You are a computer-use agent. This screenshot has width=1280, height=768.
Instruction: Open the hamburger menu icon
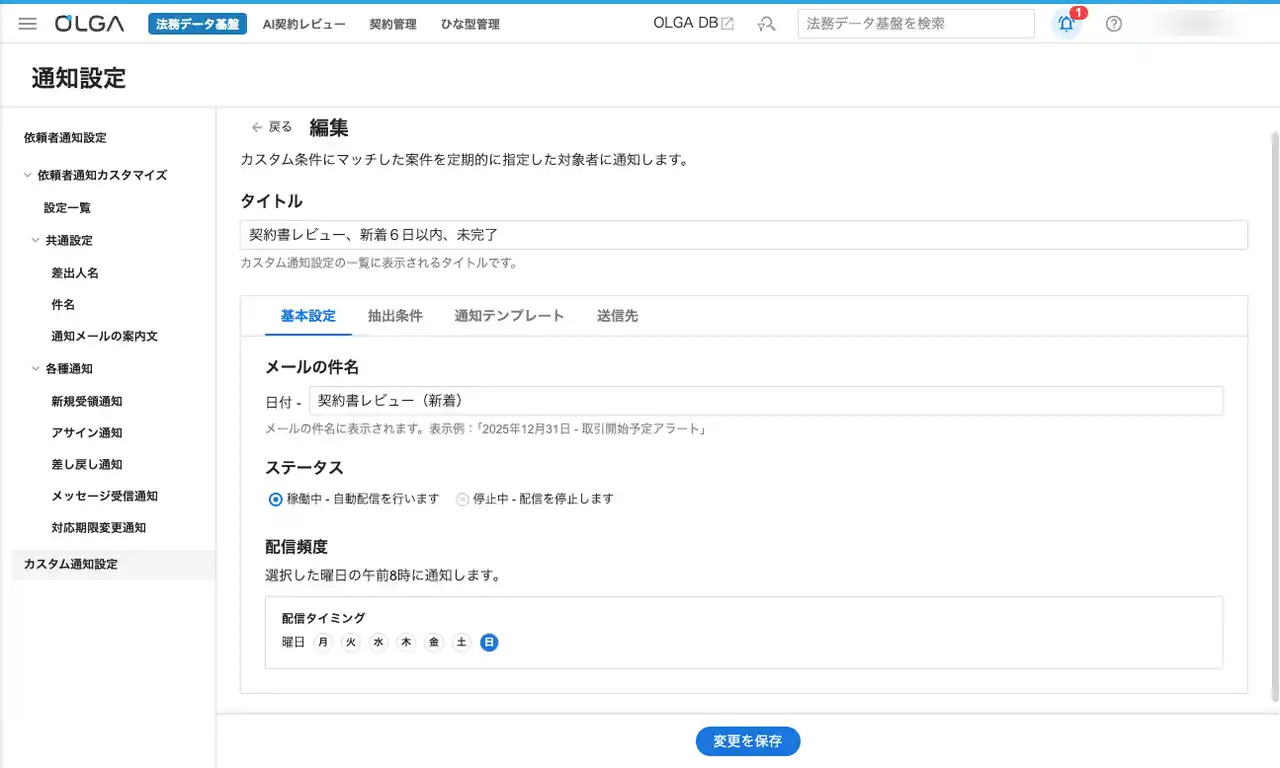(x=28, y=24)
